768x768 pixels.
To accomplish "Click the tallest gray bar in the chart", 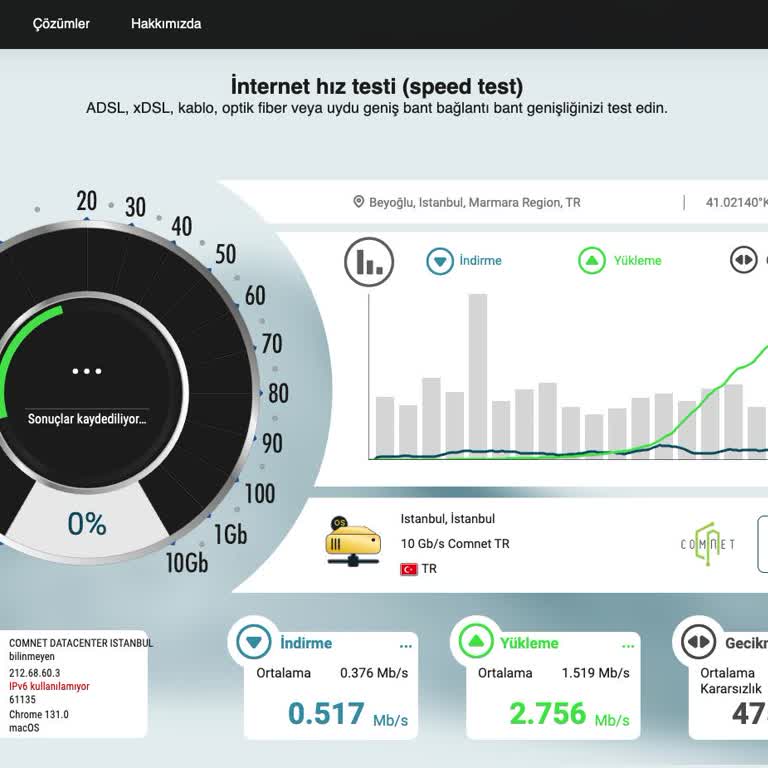I will (478, 376).
